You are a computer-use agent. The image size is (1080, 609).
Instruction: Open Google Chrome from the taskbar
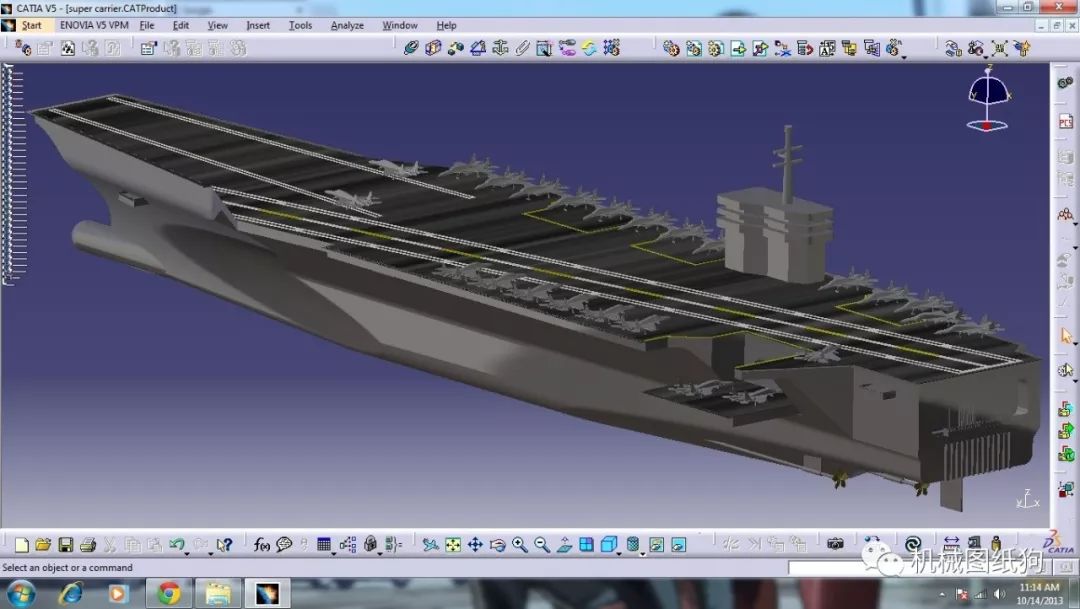point(168,593)
